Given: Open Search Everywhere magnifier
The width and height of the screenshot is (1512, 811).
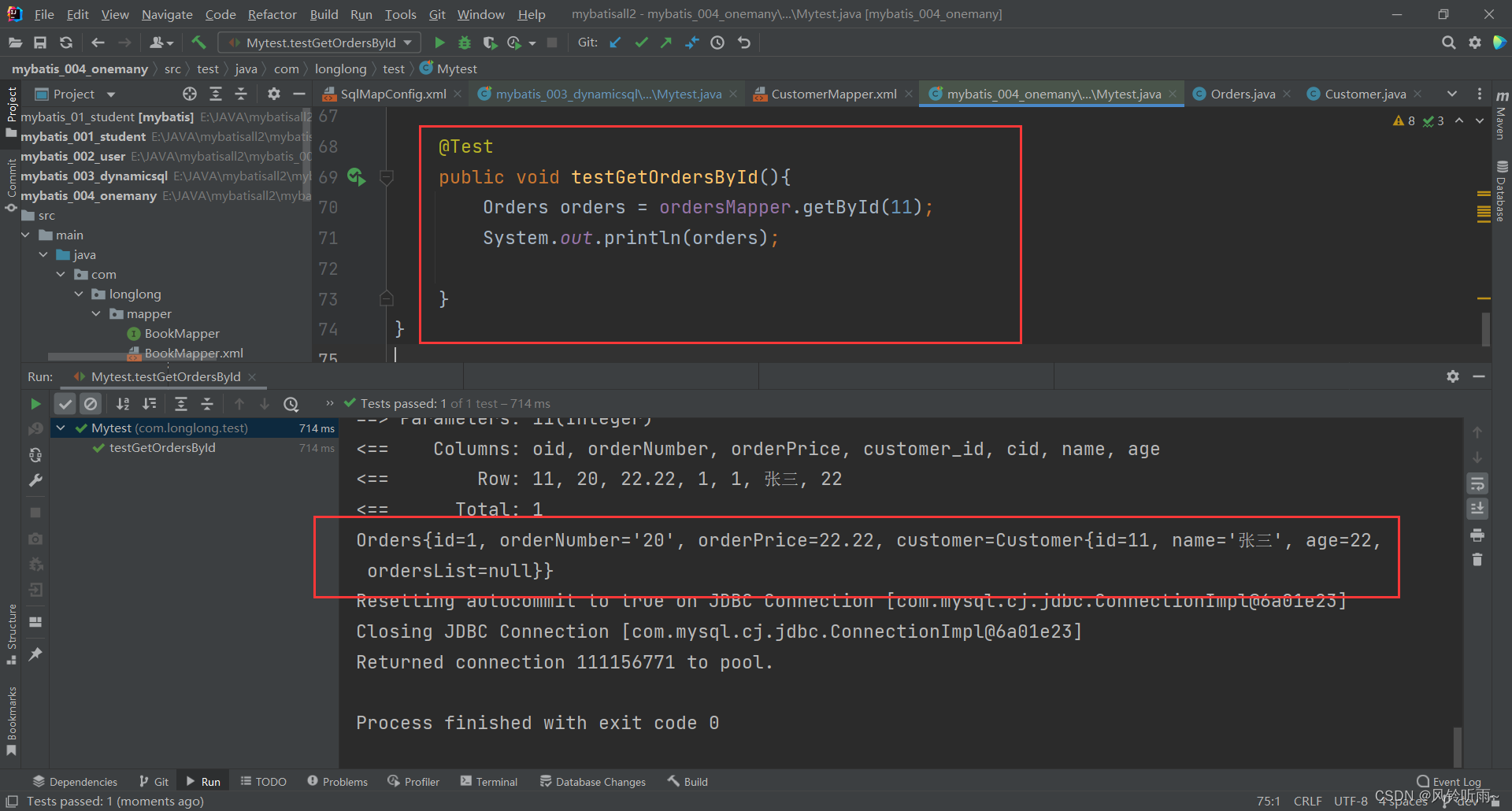Looking at the screenshot, I should pos(1448,43).
